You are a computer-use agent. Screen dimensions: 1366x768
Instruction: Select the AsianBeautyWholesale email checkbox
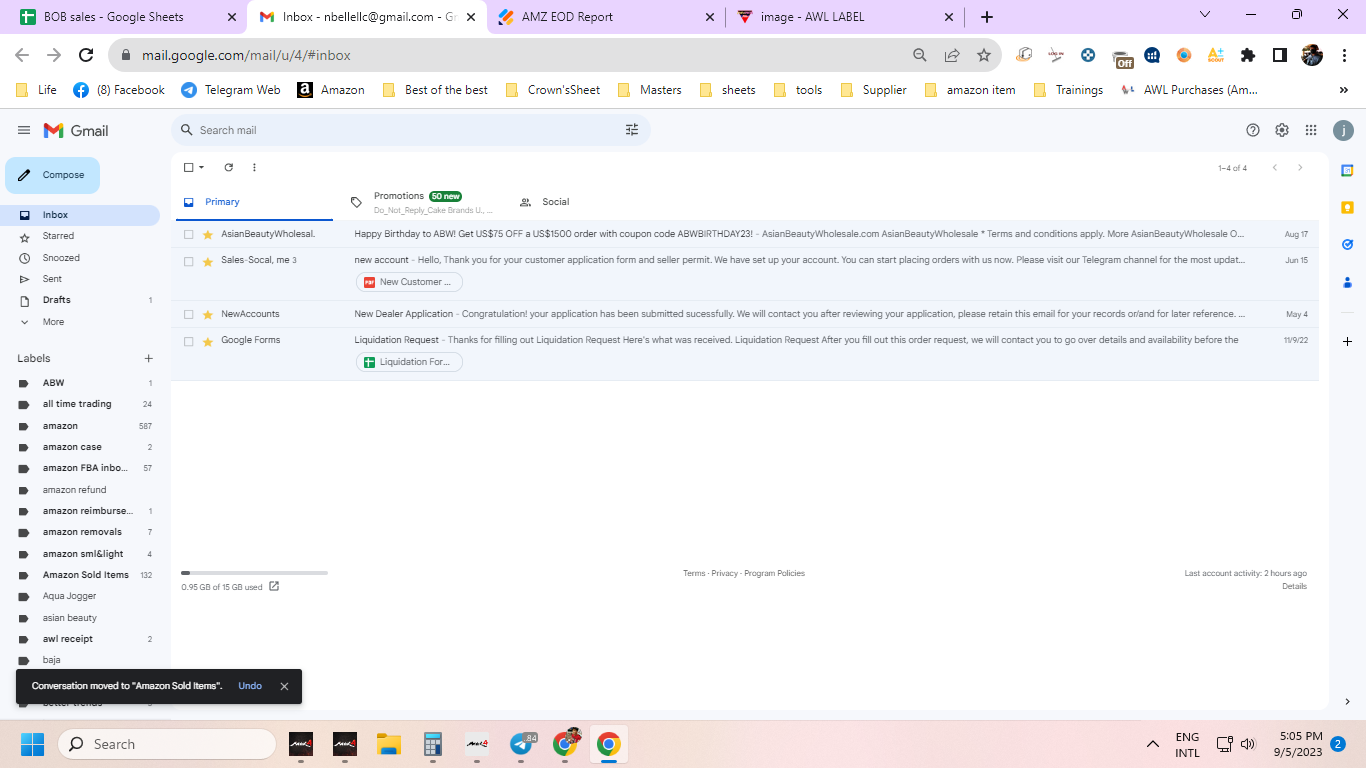[x=188, y=234]
